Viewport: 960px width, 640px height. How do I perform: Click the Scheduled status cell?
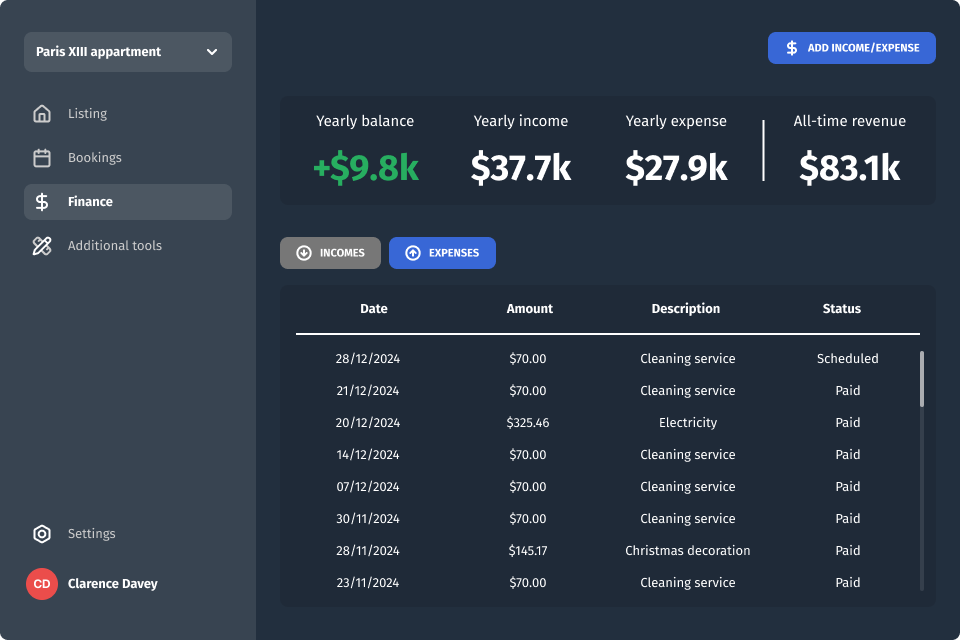(847, 359)
